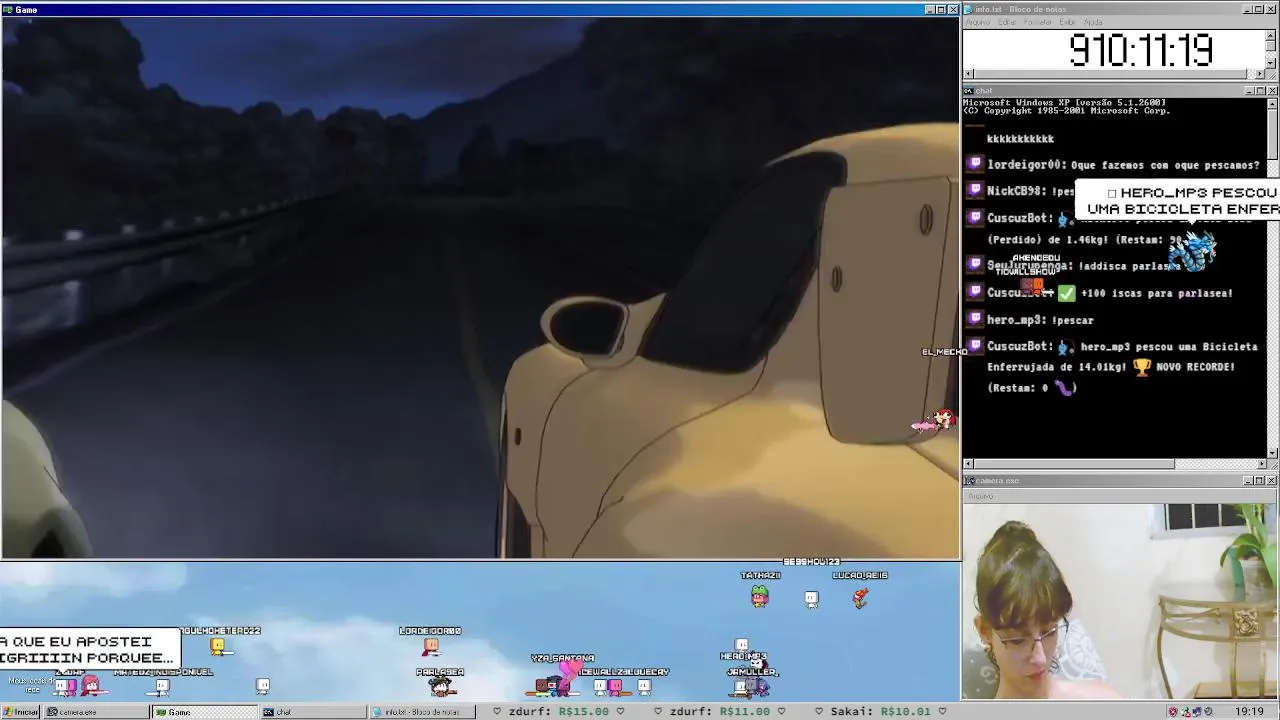1280x720 pixels.
Task: Open the Iniciar start button
Action: [20, 712]
